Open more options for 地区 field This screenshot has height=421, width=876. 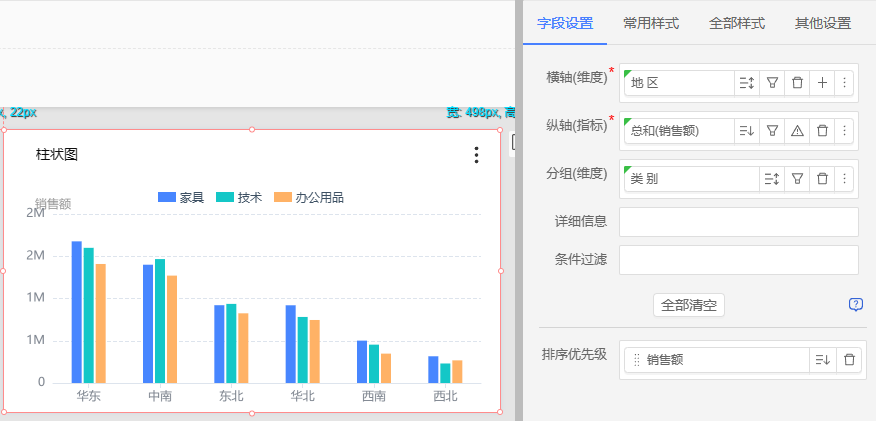(x=845, y=83)
